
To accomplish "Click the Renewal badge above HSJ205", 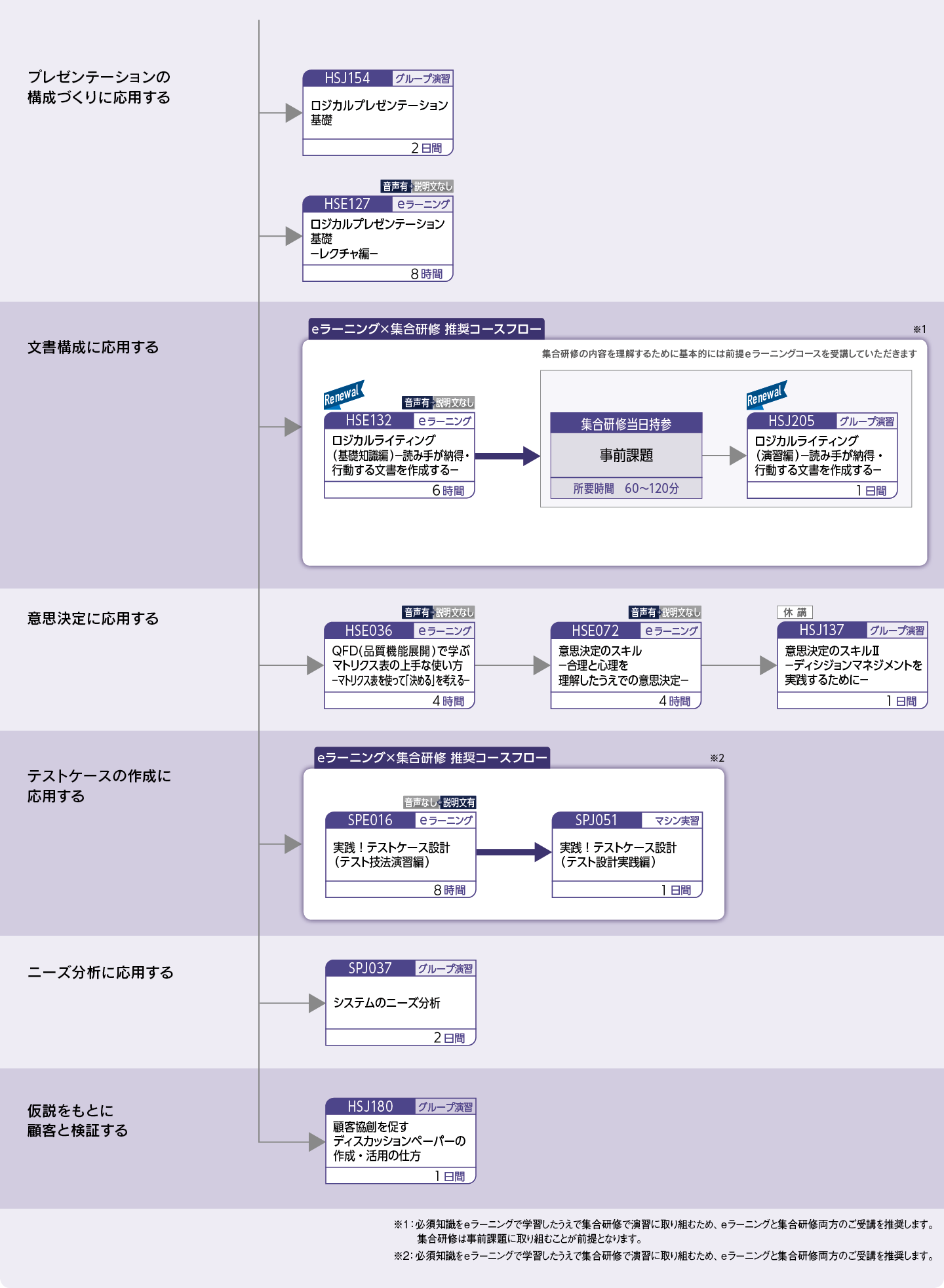I will [x=767, y=395].
